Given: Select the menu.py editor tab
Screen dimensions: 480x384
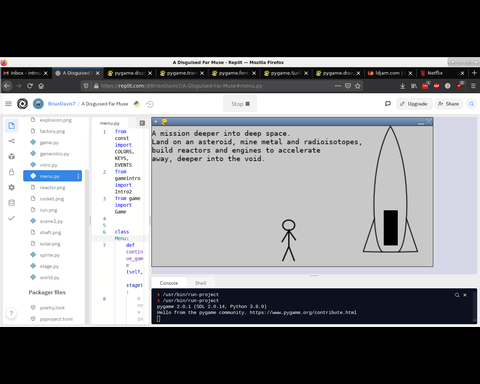Looking at the screenshot, I should click(110, 123).
